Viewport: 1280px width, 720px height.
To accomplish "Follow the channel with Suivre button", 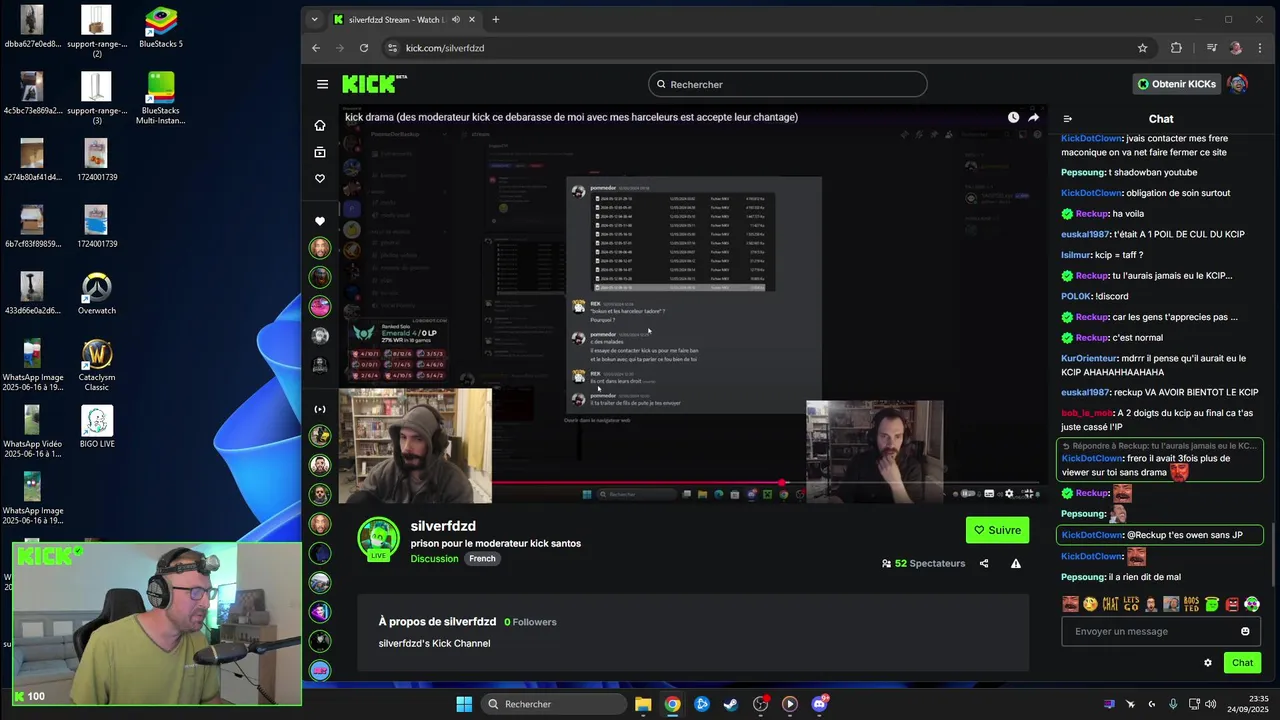I will tap(997, 530).
